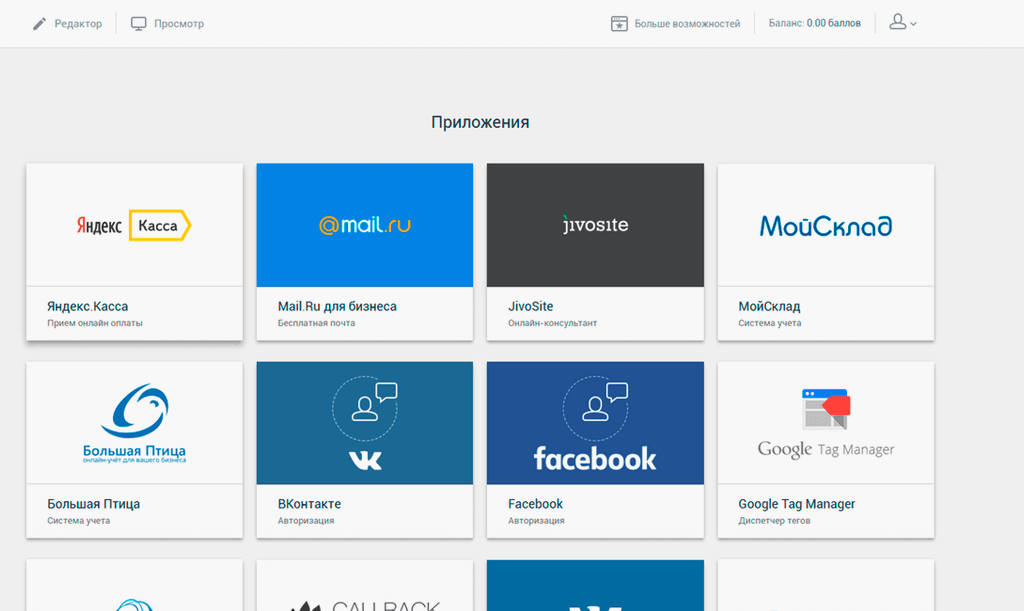Switch to Просмотр mode
Viewport: 1024px width, 611px height.
click(179, 24)
